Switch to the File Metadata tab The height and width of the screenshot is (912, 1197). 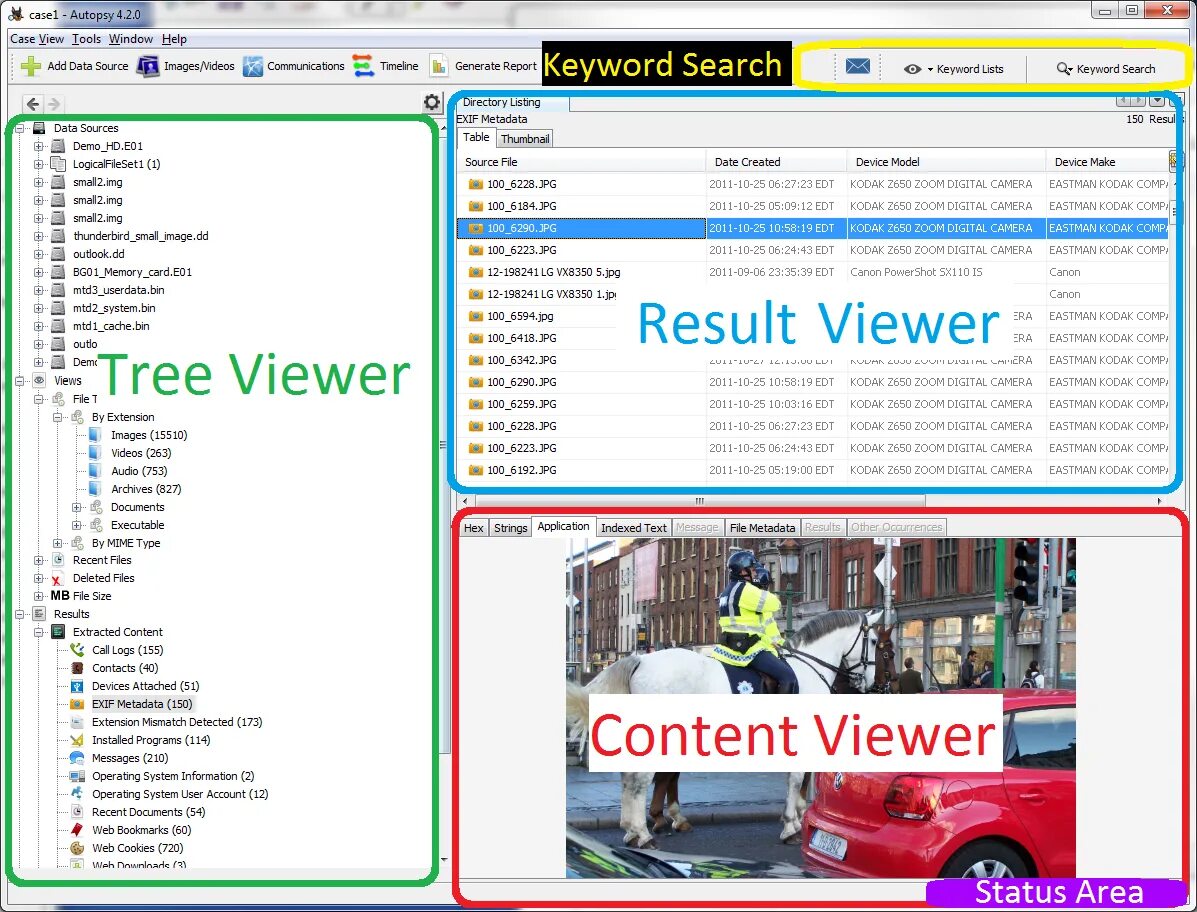[762, 527]
